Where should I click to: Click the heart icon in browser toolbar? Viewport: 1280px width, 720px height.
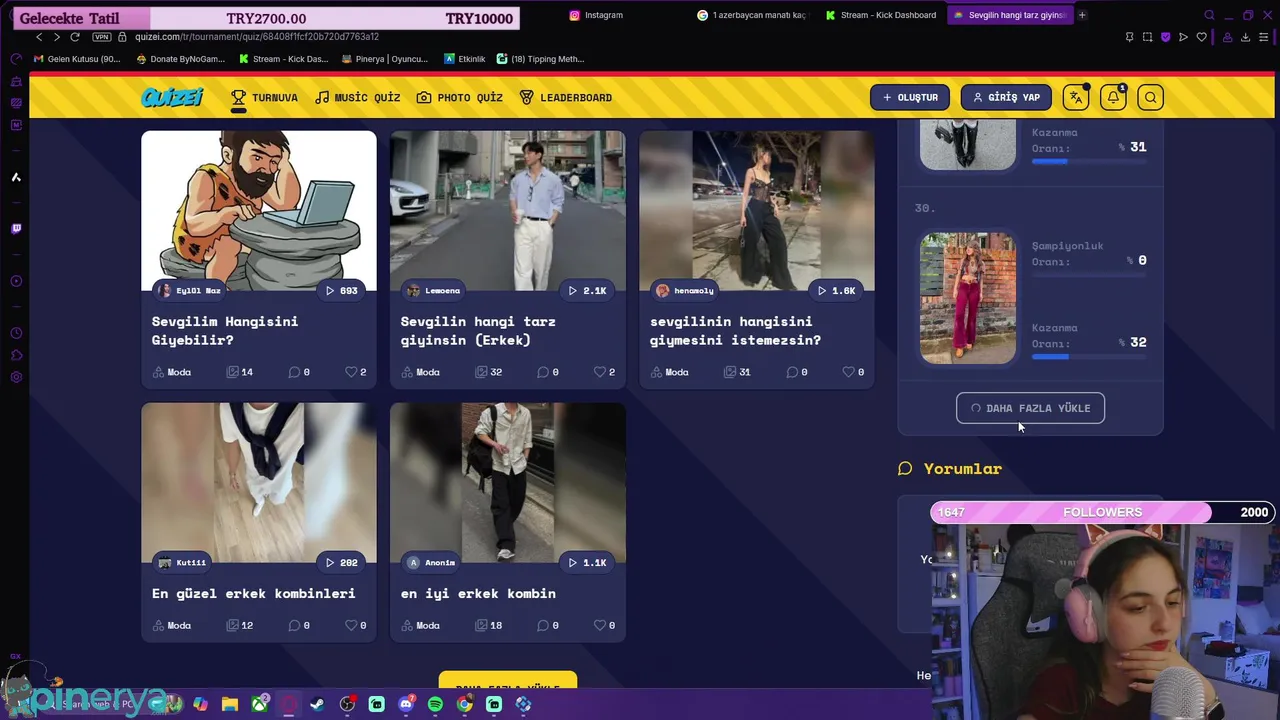[1201, 37]
